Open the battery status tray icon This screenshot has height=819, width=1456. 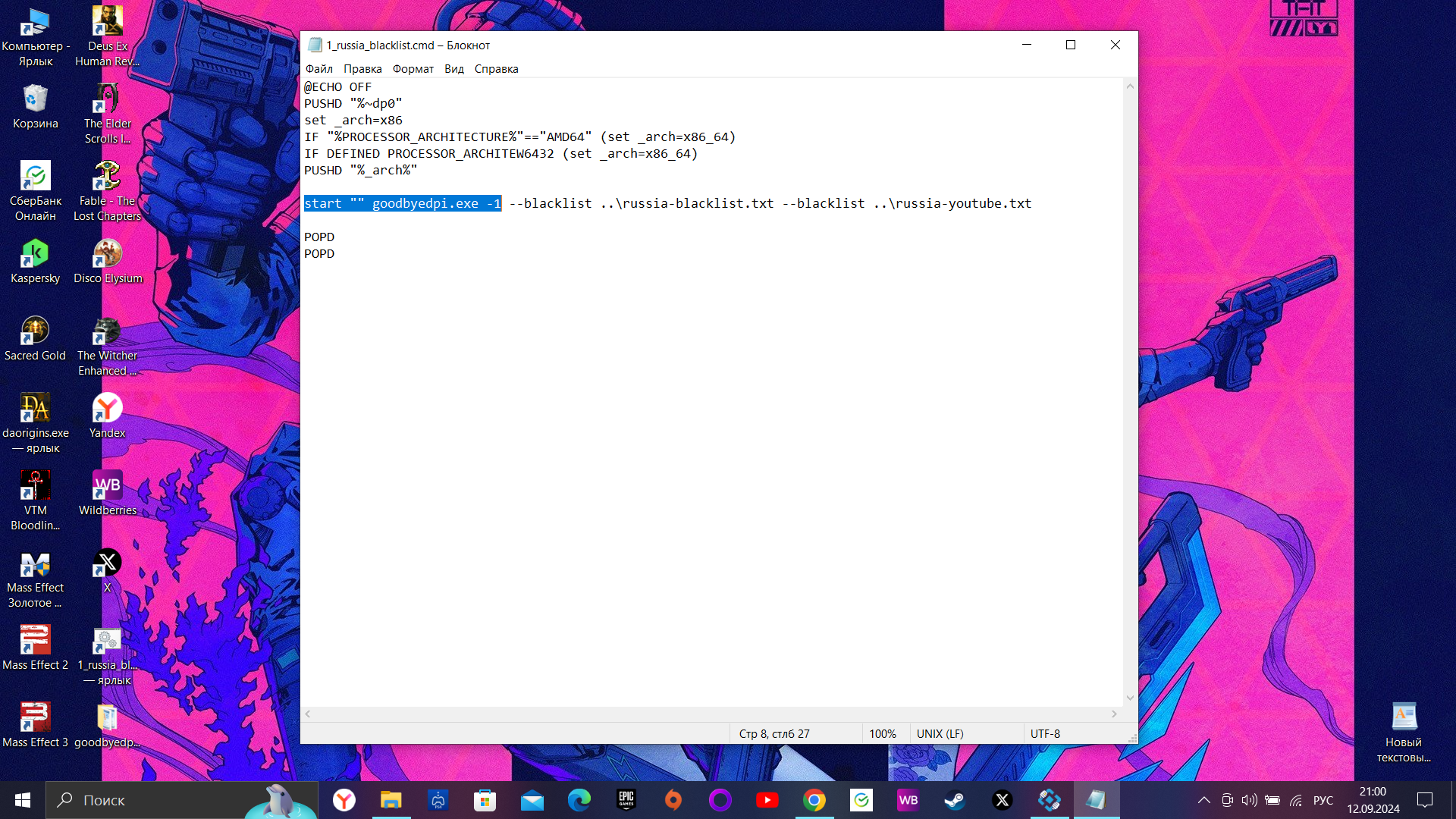coord(1272,800)
